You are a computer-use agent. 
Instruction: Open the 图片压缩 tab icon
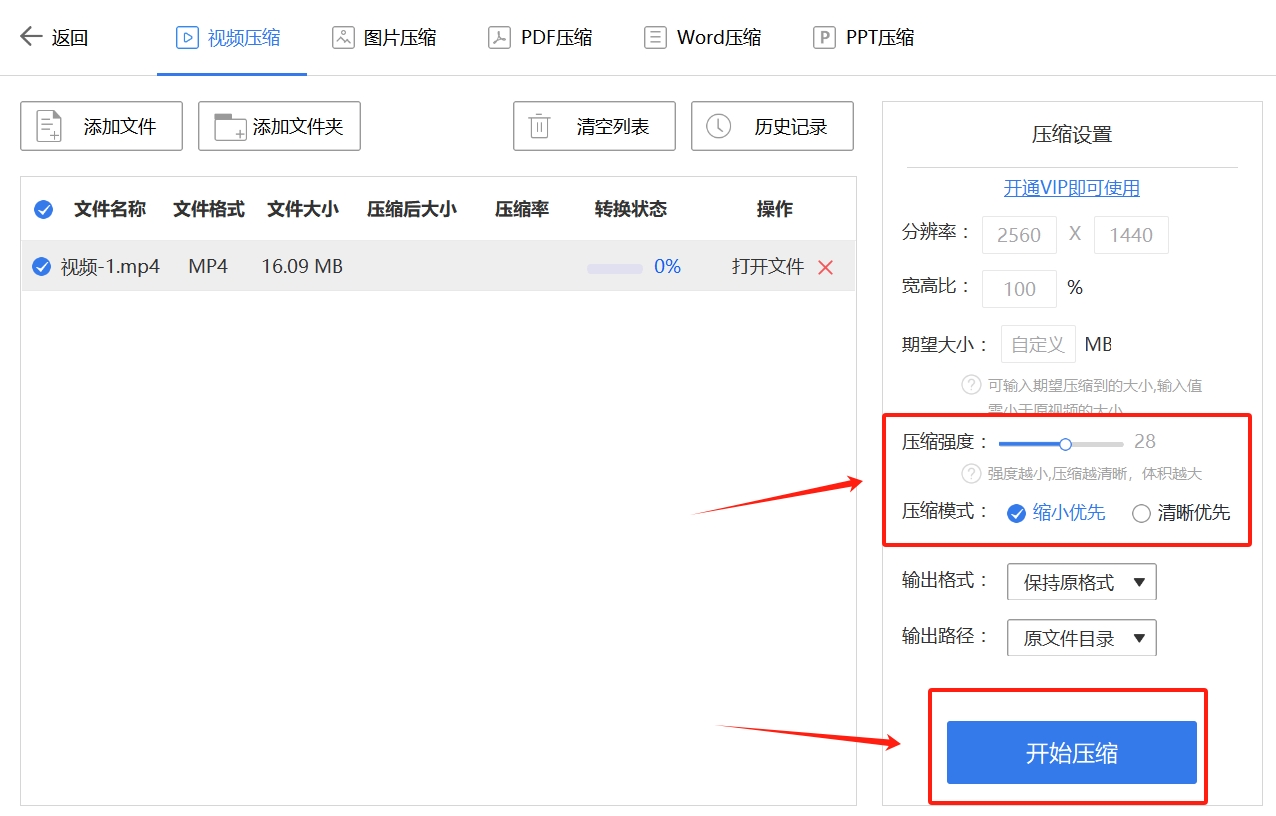pos(342,36)
